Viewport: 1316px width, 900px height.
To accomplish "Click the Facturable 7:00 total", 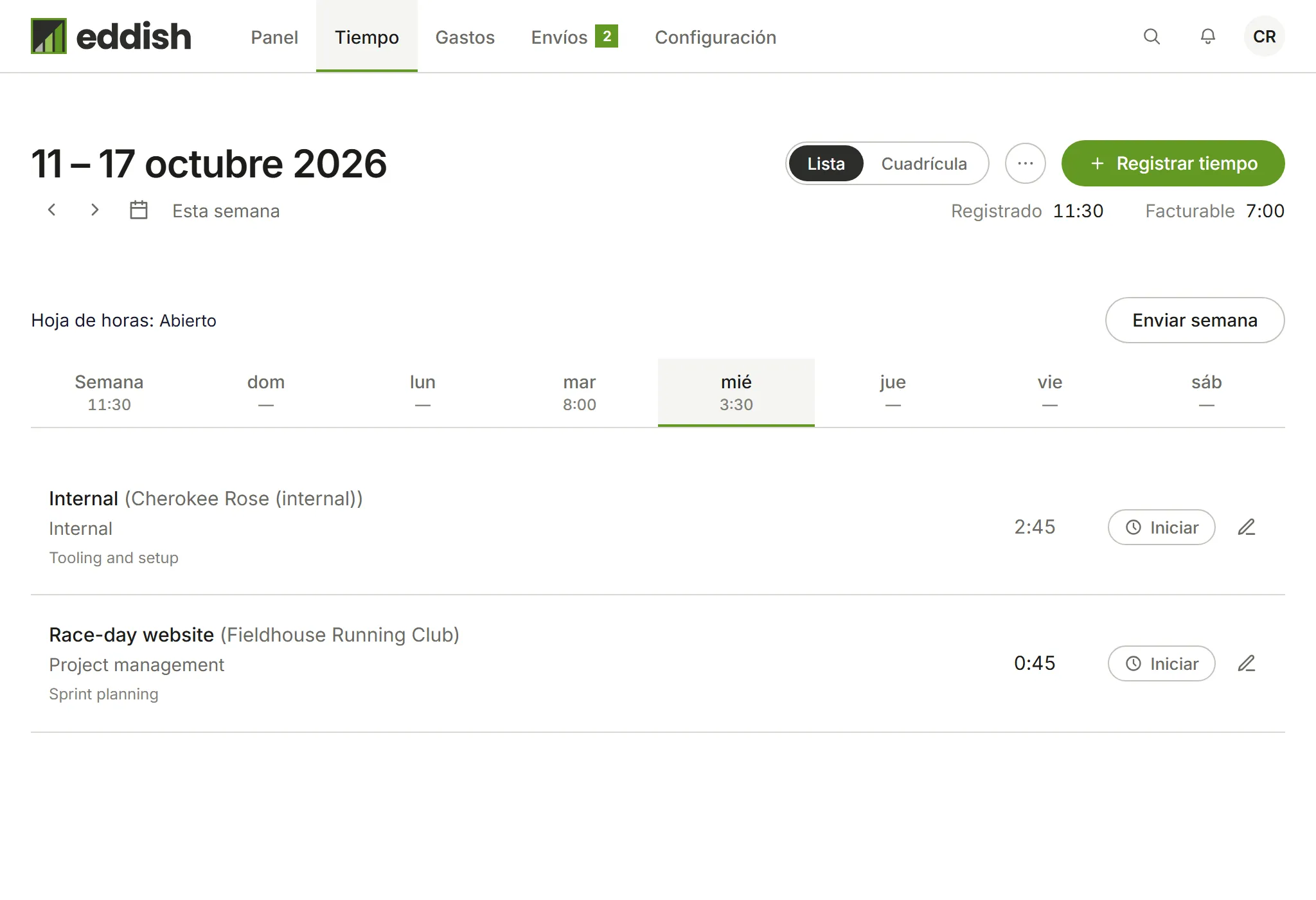I will [1214, 211].
